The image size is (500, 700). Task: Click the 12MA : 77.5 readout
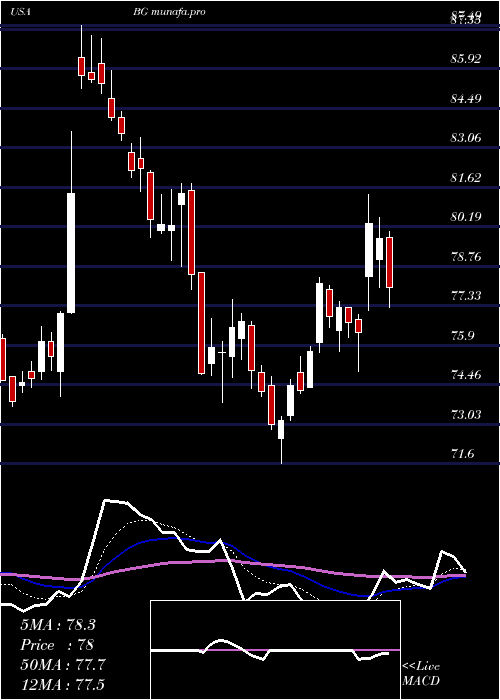point(62,684)
